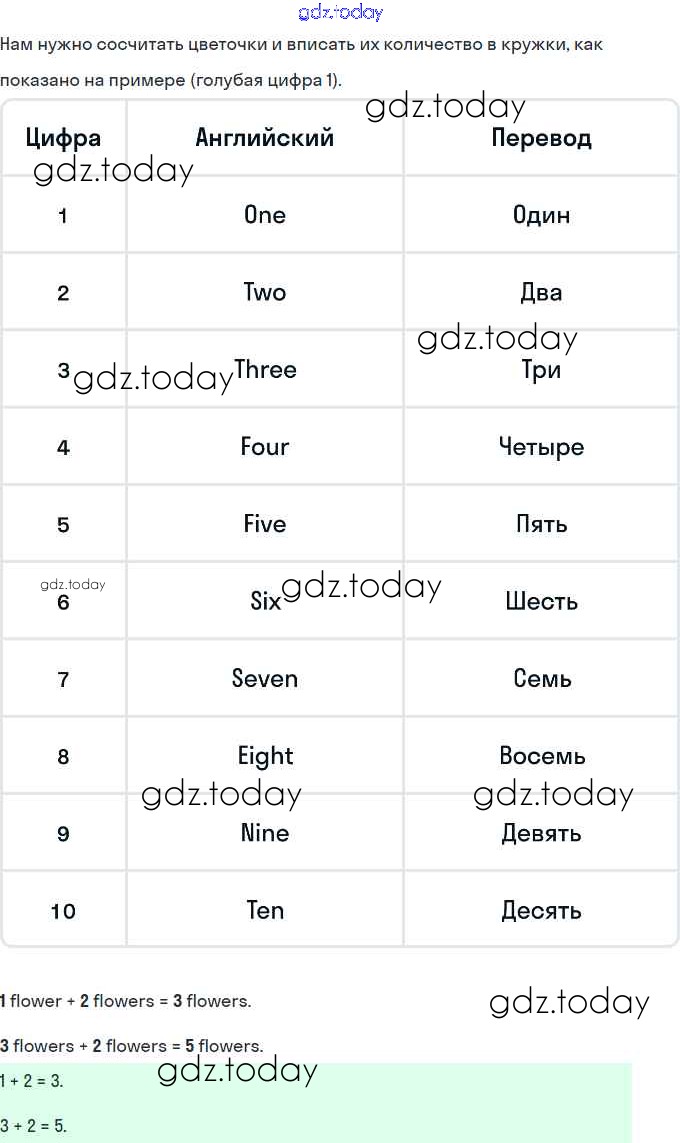Screen dimensions: 680x1143
Task: Click "3 + 2 = 5." in the green box
Action: [34, 1126]
